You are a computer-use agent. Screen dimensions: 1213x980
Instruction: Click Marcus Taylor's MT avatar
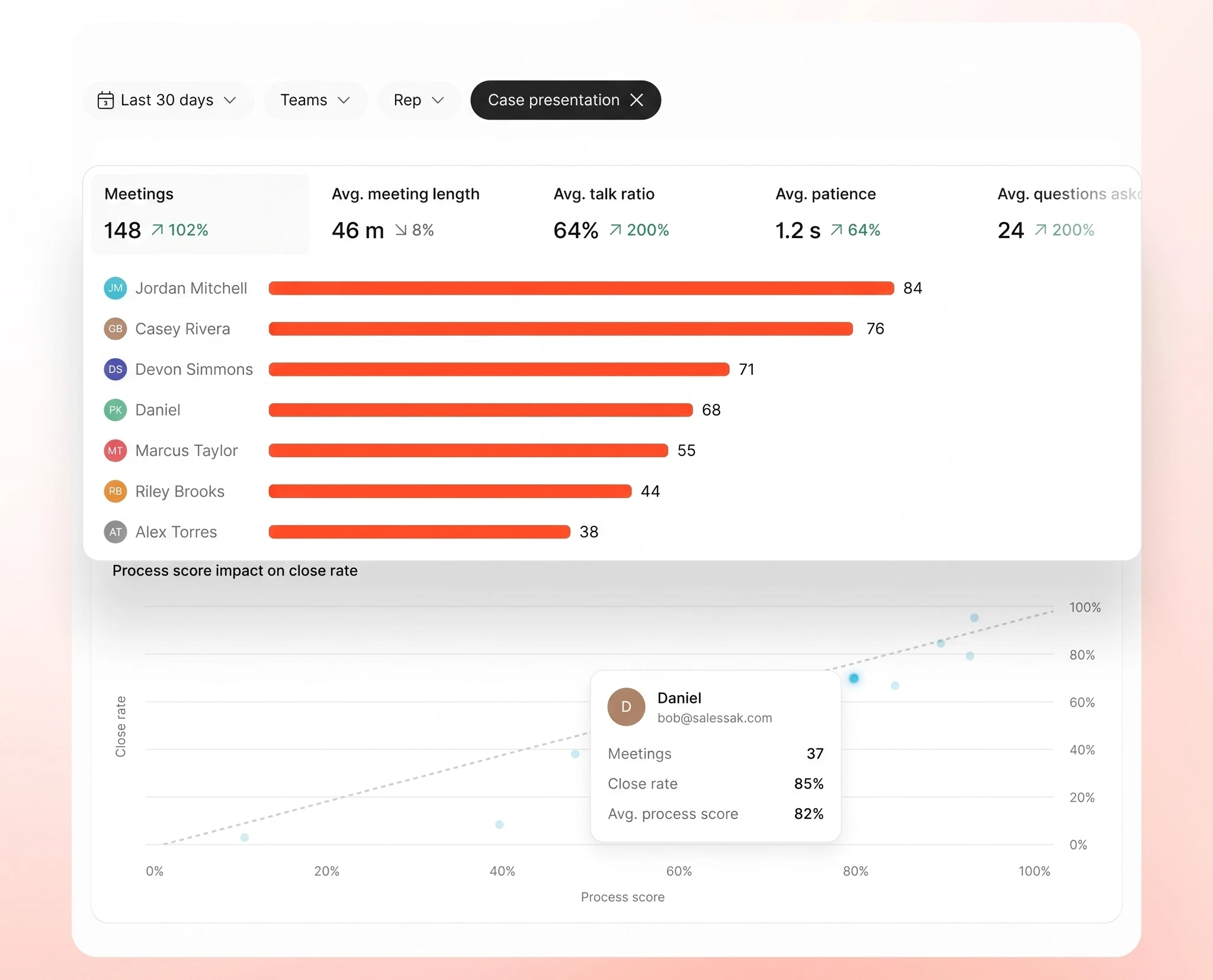click(115, 451)
